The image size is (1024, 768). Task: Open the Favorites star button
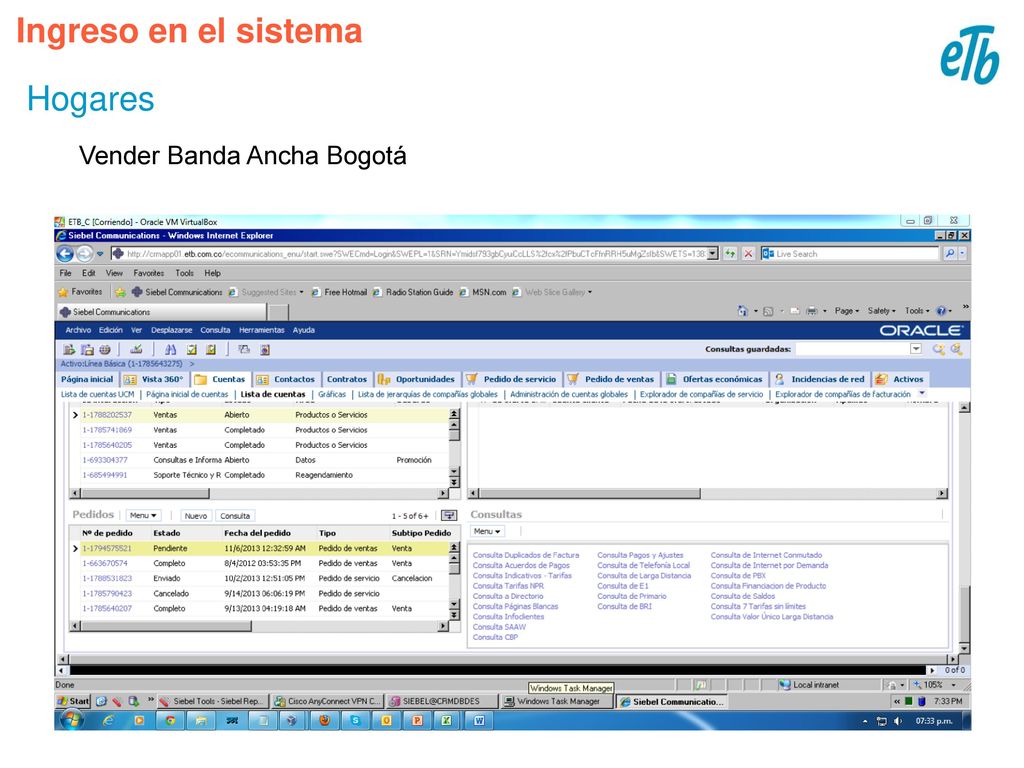80,292
